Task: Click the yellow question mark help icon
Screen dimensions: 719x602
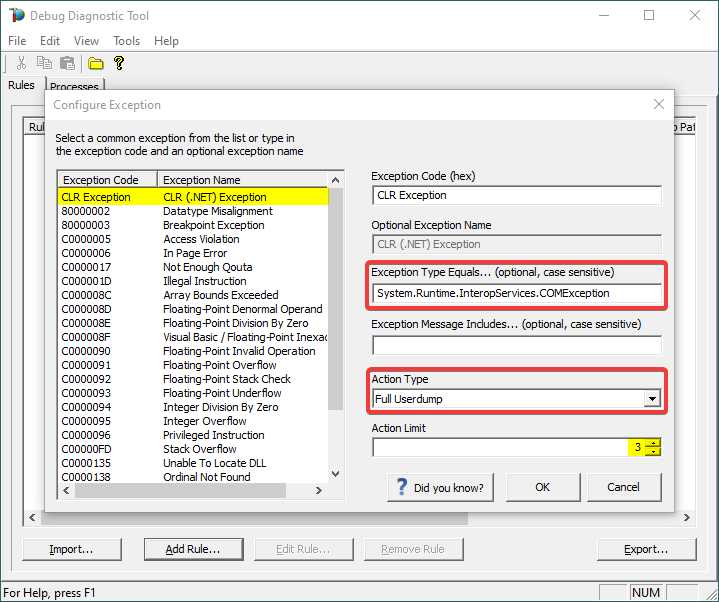Action: [x=119, y=63]
